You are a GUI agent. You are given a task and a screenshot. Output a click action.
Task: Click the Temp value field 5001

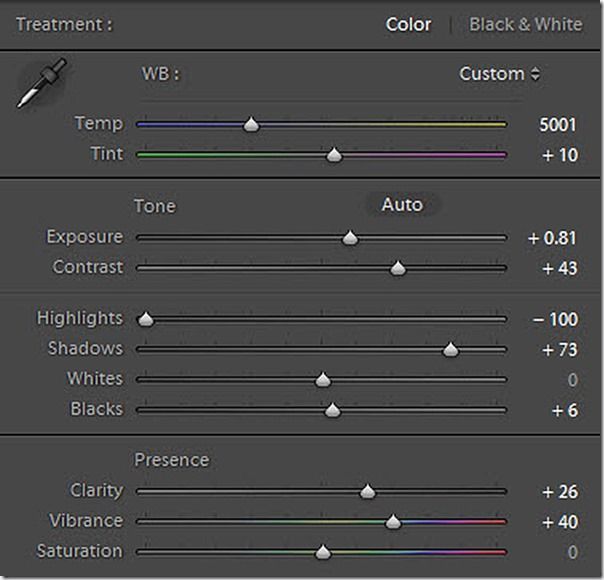coord(558,125)
